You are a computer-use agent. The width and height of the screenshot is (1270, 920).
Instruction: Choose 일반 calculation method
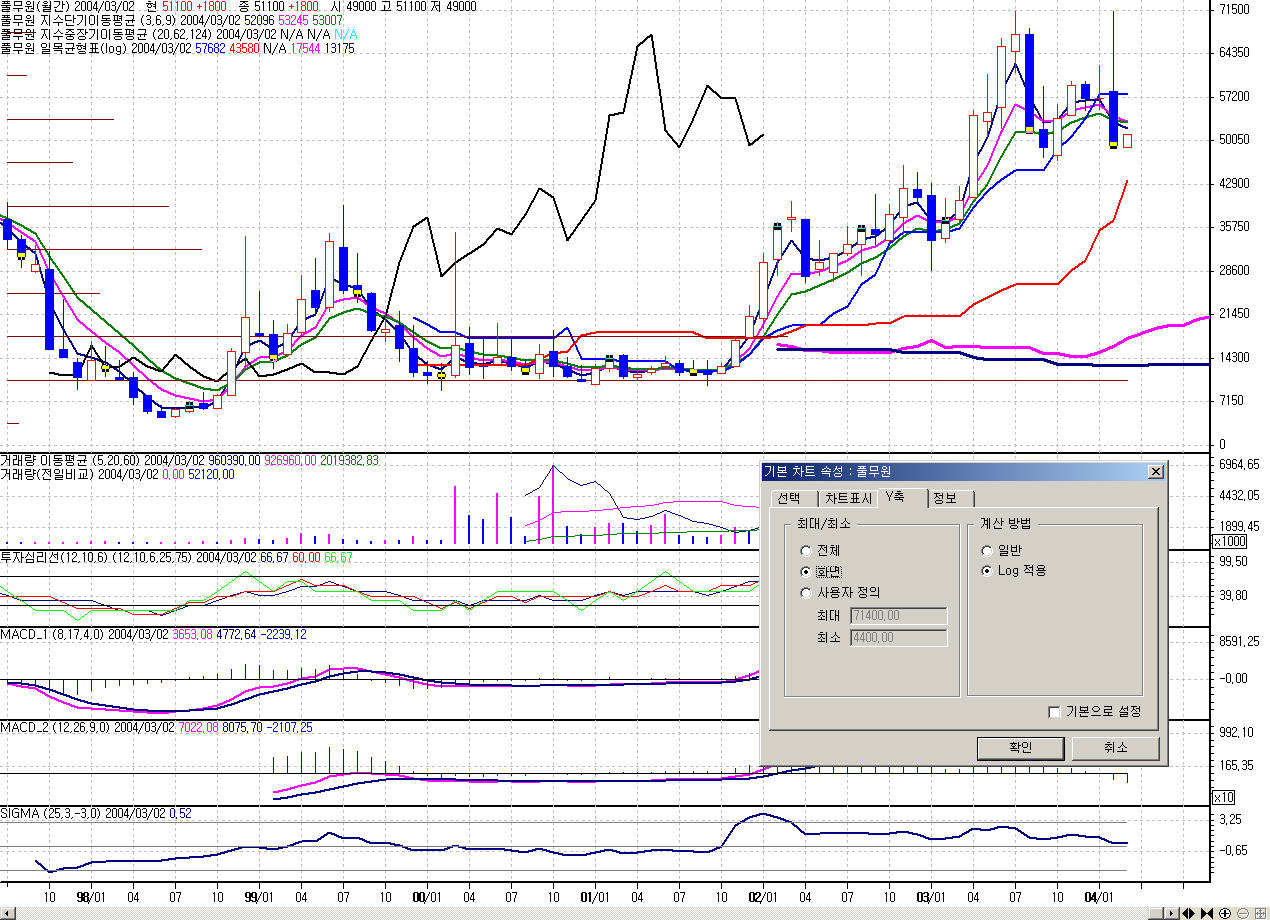[x=988, y=550]
